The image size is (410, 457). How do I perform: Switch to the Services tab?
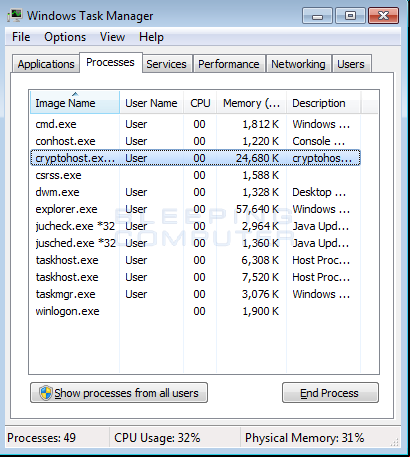166,64
